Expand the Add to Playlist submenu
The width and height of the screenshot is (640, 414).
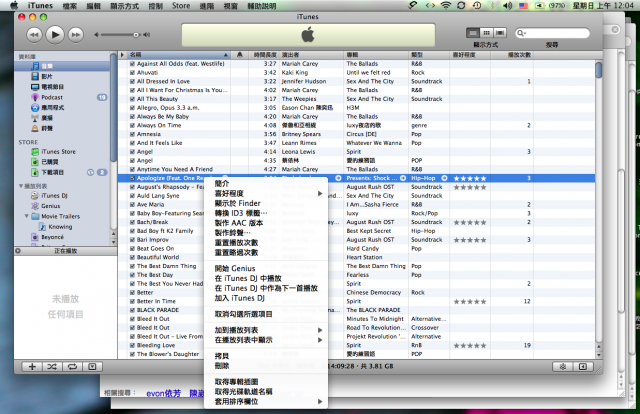pyautogui.click(x=266, y=330)
